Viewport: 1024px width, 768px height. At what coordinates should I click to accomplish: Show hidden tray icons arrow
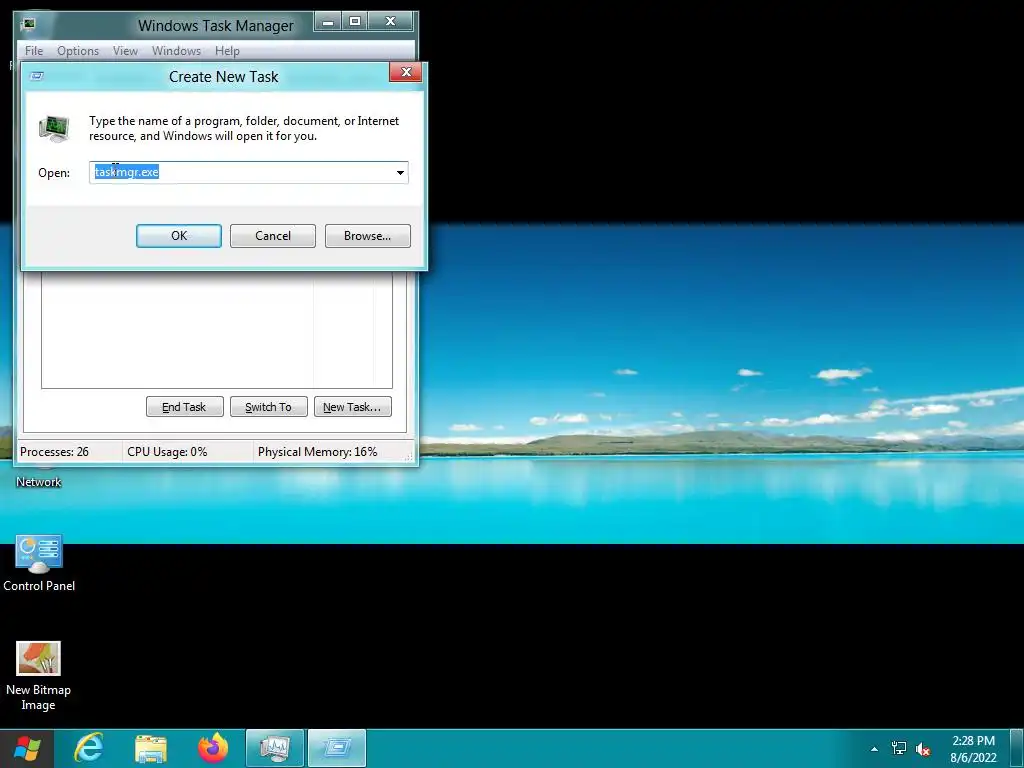click(x=874, y=749)
